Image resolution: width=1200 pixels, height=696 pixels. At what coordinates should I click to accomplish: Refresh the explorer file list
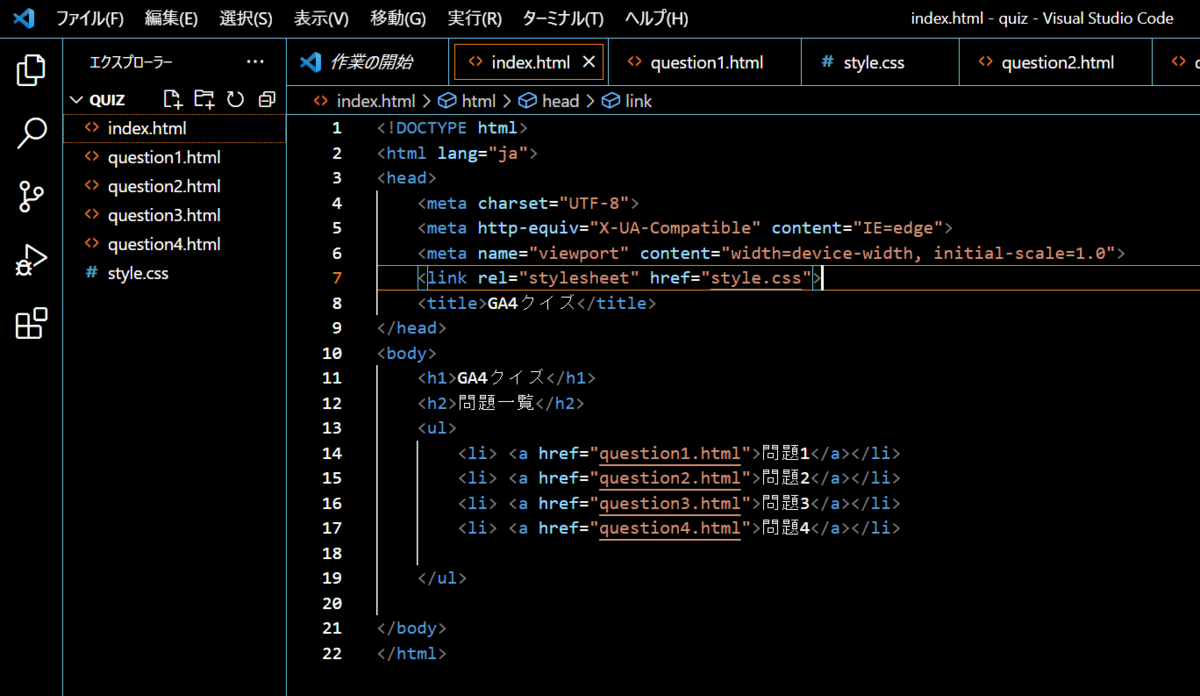(x=236, y=99)
